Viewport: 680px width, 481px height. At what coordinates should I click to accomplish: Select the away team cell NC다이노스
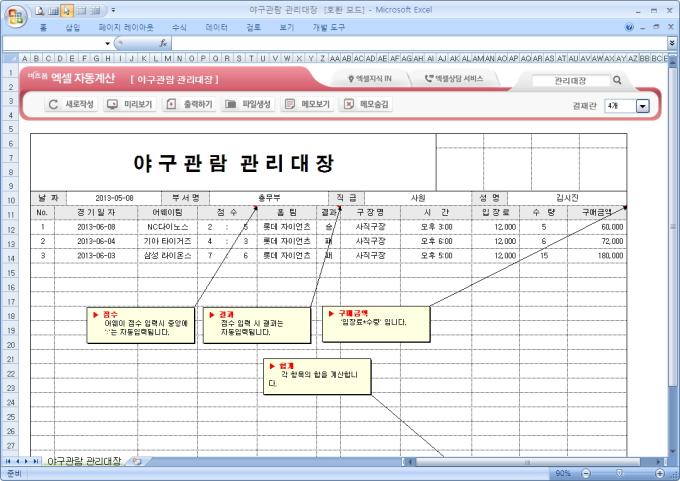click(x=167, y=227)
